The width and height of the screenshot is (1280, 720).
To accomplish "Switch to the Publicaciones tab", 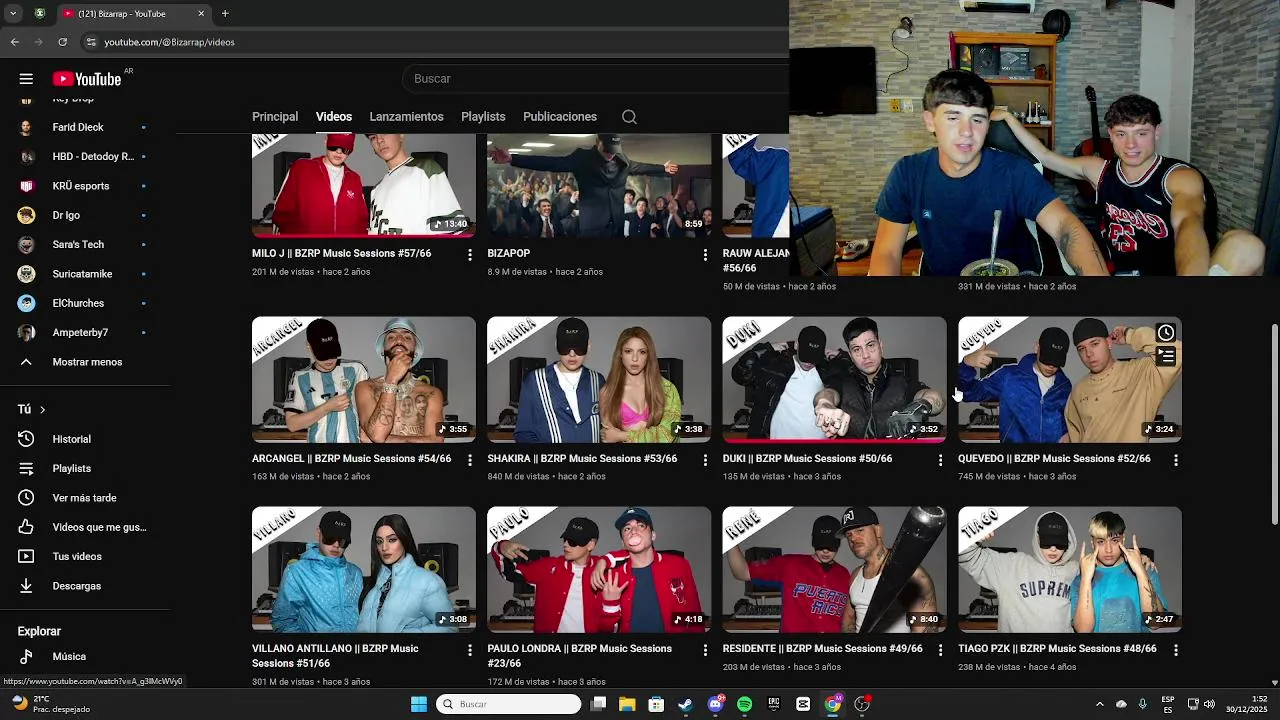I will [x=560, y=117].
